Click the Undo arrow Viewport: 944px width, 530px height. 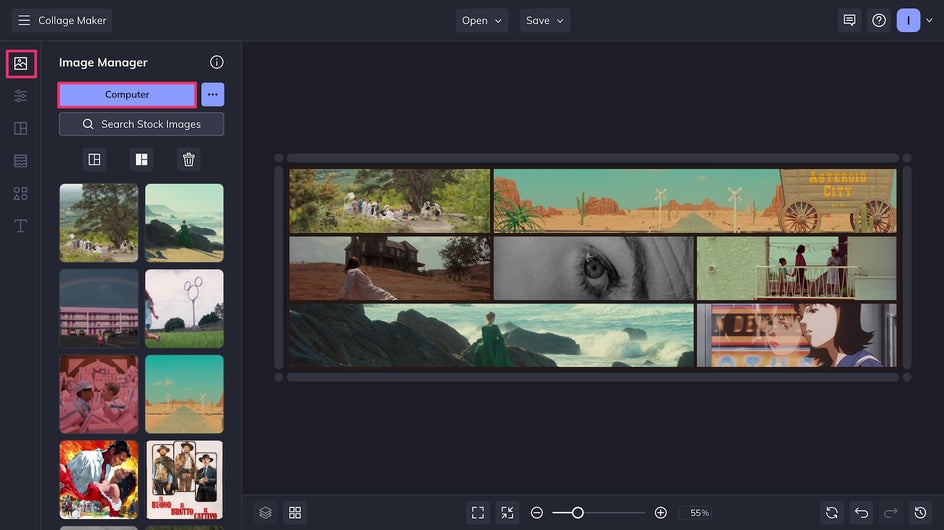point(862,512)
